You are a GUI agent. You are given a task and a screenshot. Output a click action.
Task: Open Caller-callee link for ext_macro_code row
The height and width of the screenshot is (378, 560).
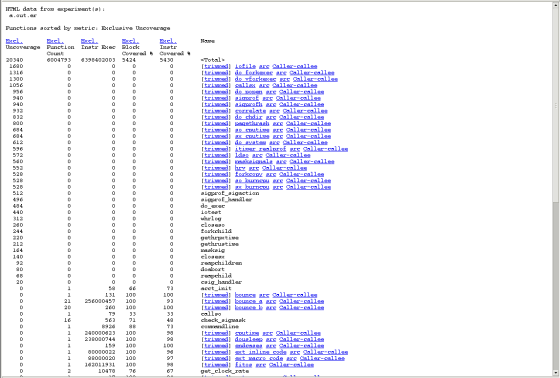coord(322,358)
